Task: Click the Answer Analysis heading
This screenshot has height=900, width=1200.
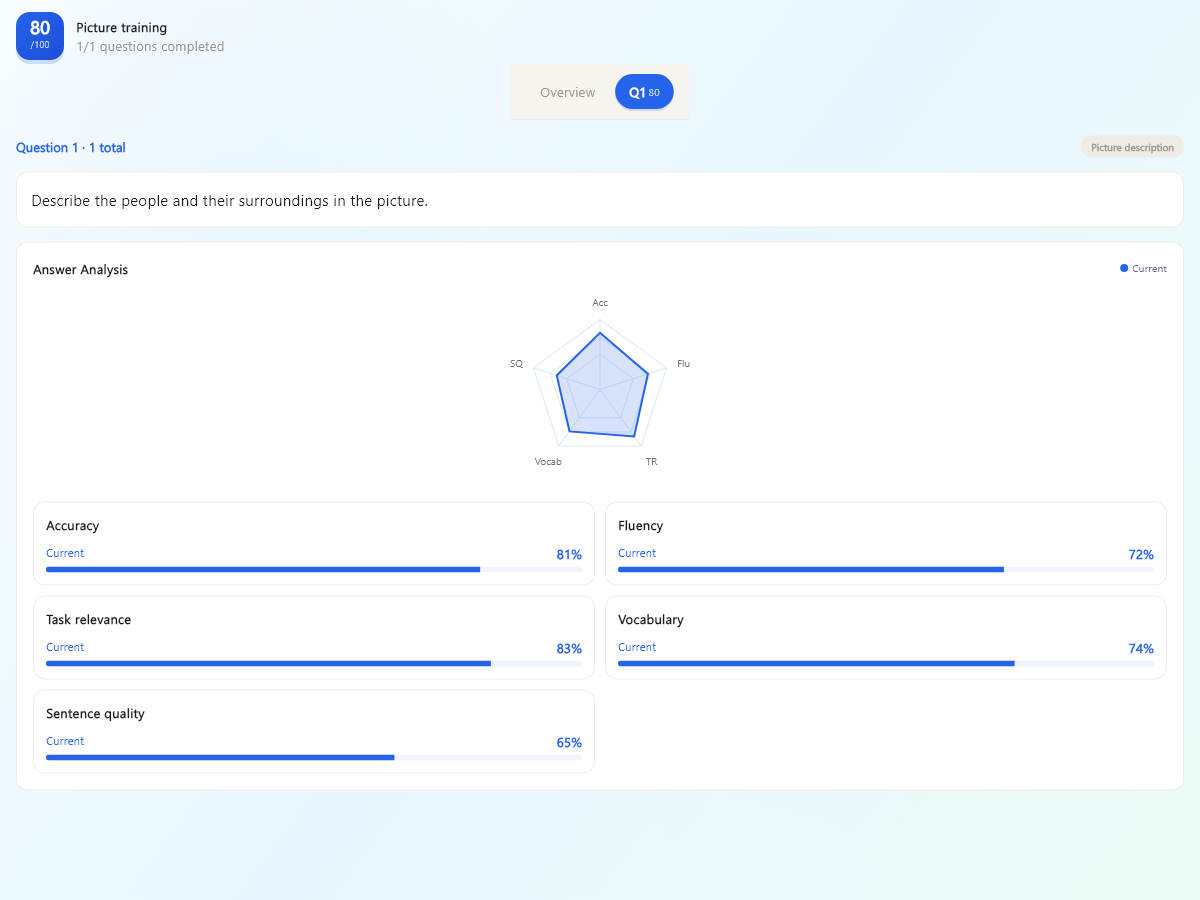Action: (81, 270)
